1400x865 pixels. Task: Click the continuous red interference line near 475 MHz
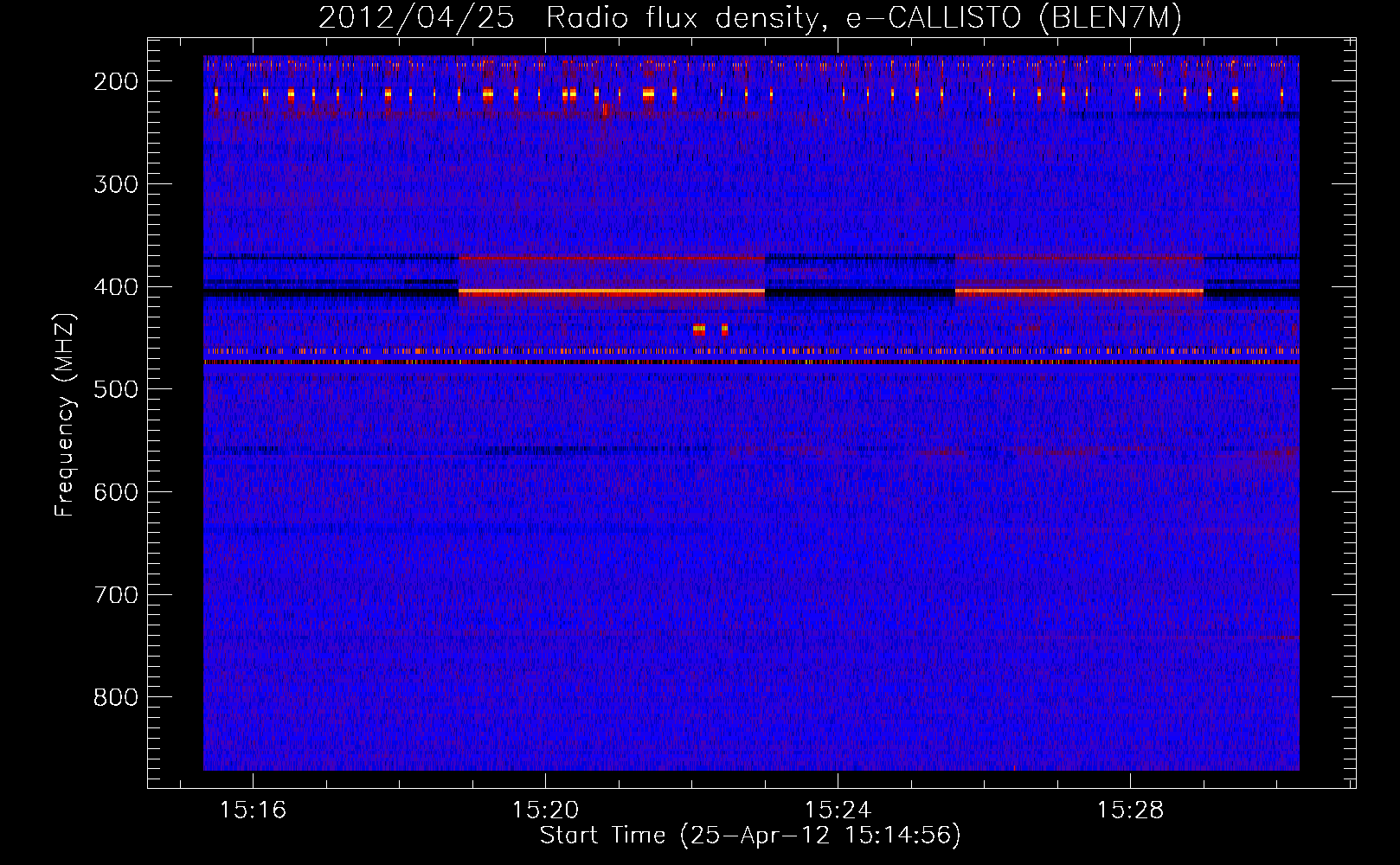coord(751,362)
